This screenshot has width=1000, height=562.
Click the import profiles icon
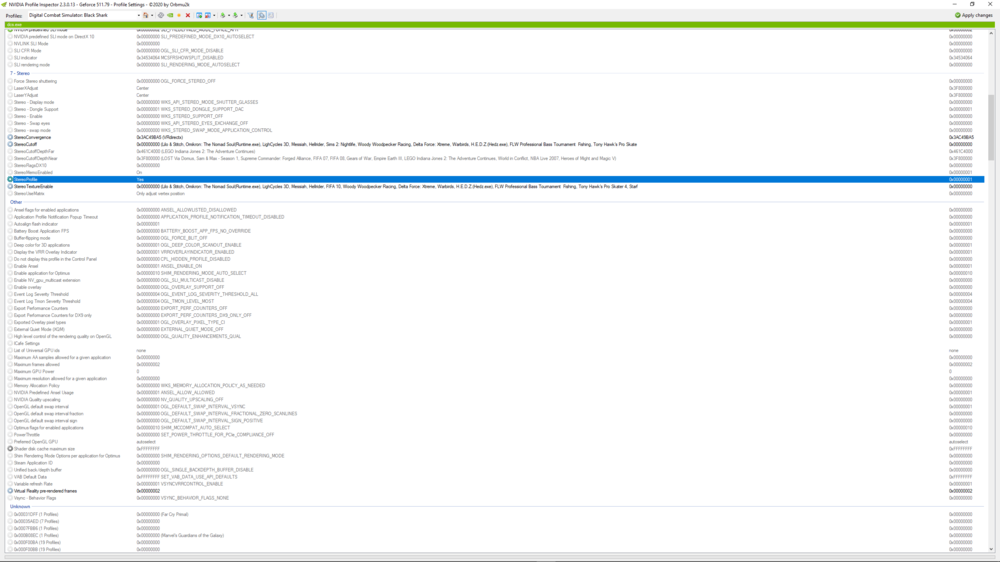click(235, 15)
